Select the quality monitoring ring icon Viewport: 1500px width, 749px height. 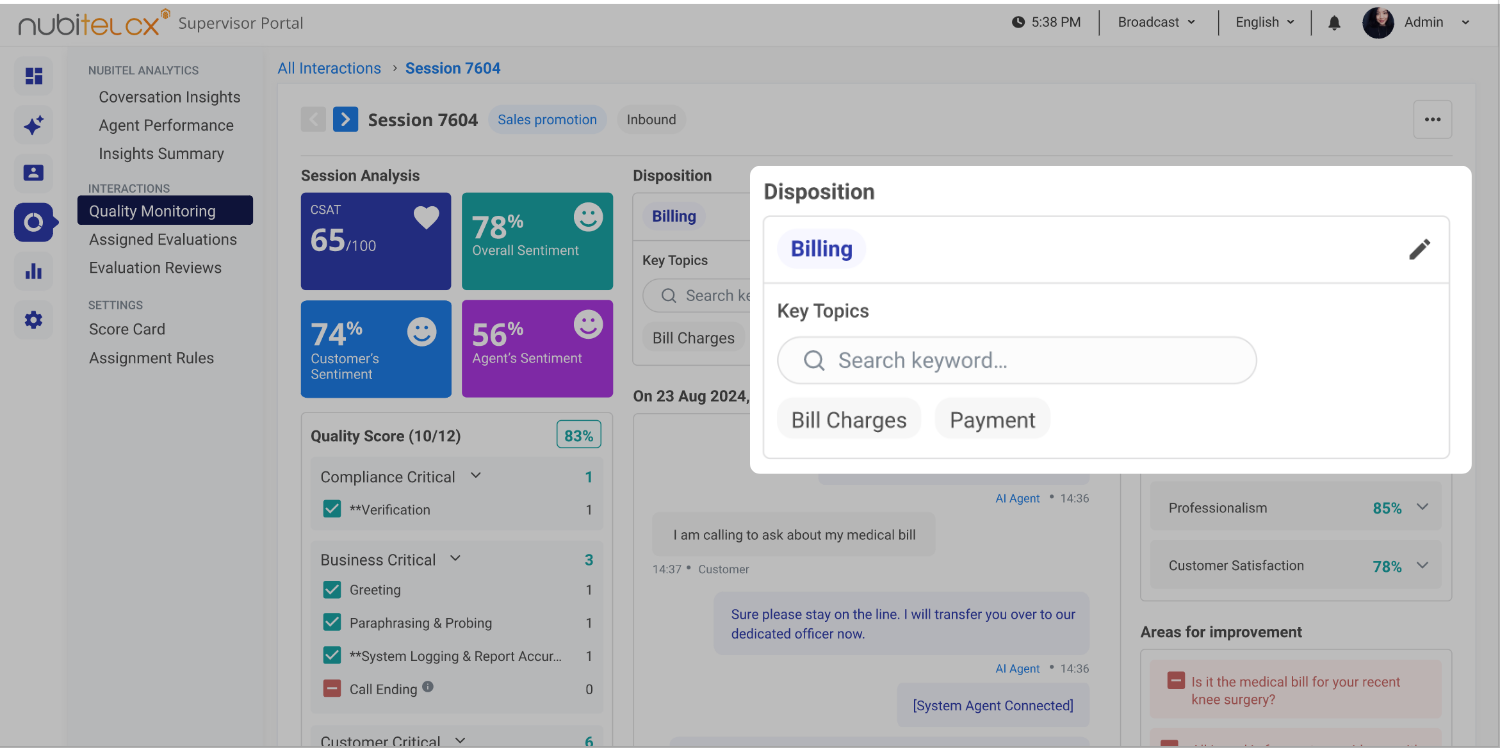pos(34,222)
